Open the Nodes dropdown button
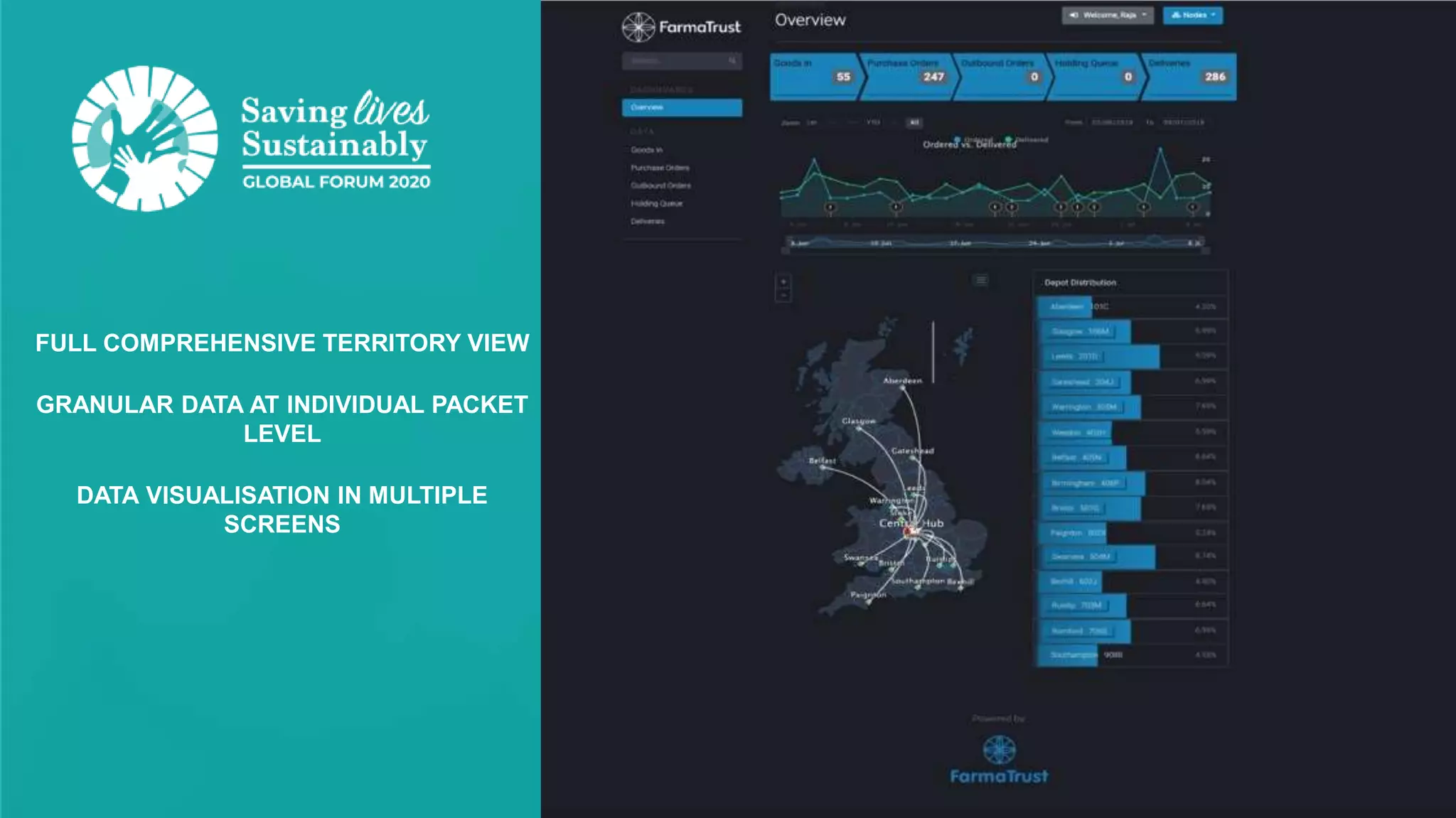This screenshot has width=1456, height=818. point(1192,15)
